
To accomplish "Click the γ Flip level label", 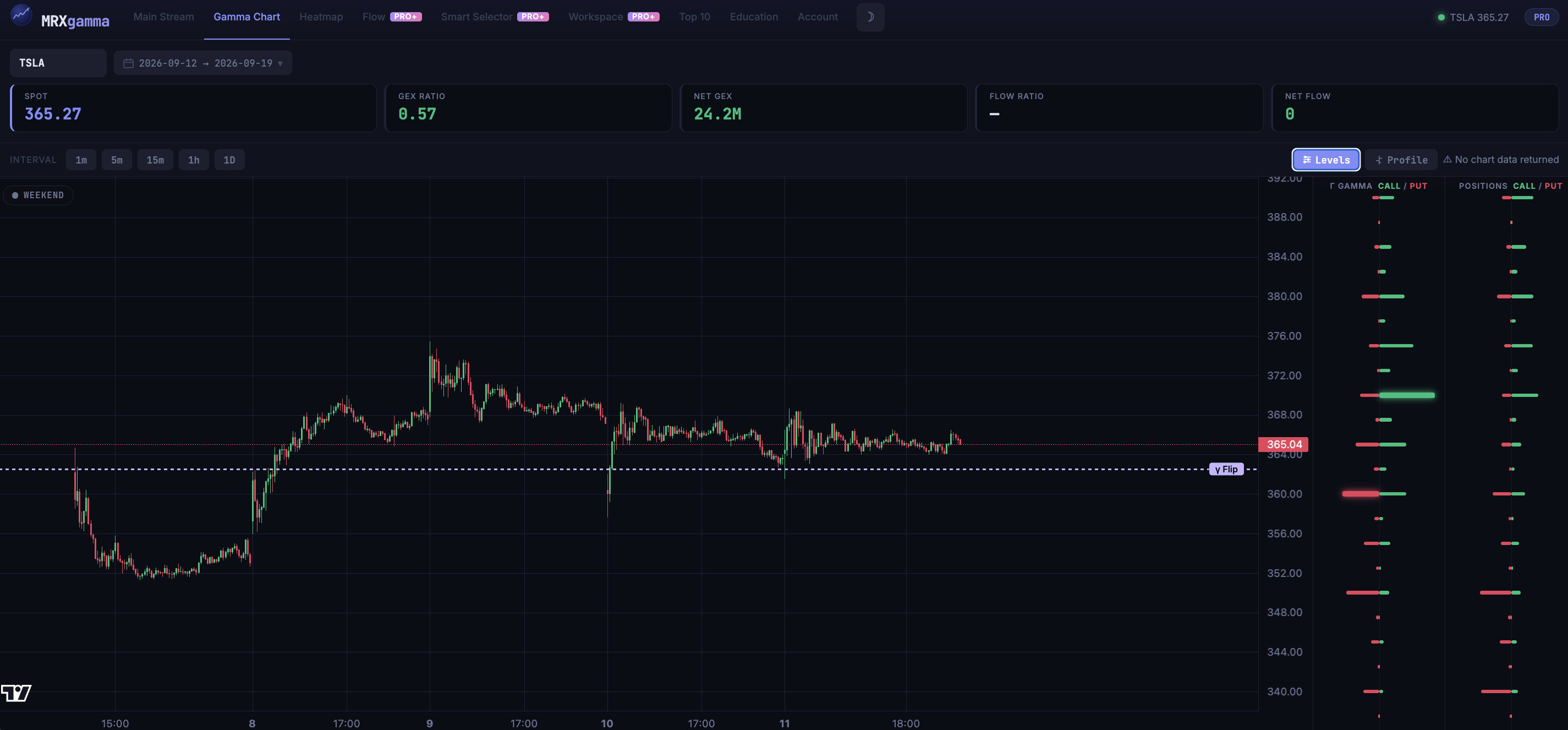I will [1226, 469].
